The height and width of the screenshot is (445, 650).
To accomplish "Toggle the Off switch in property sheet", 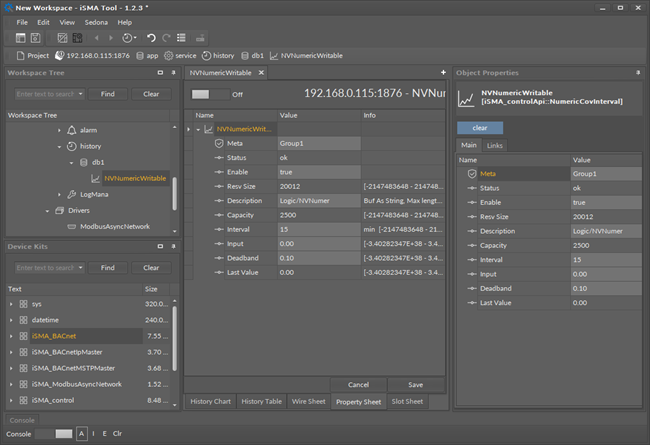I will coord(210,95).
